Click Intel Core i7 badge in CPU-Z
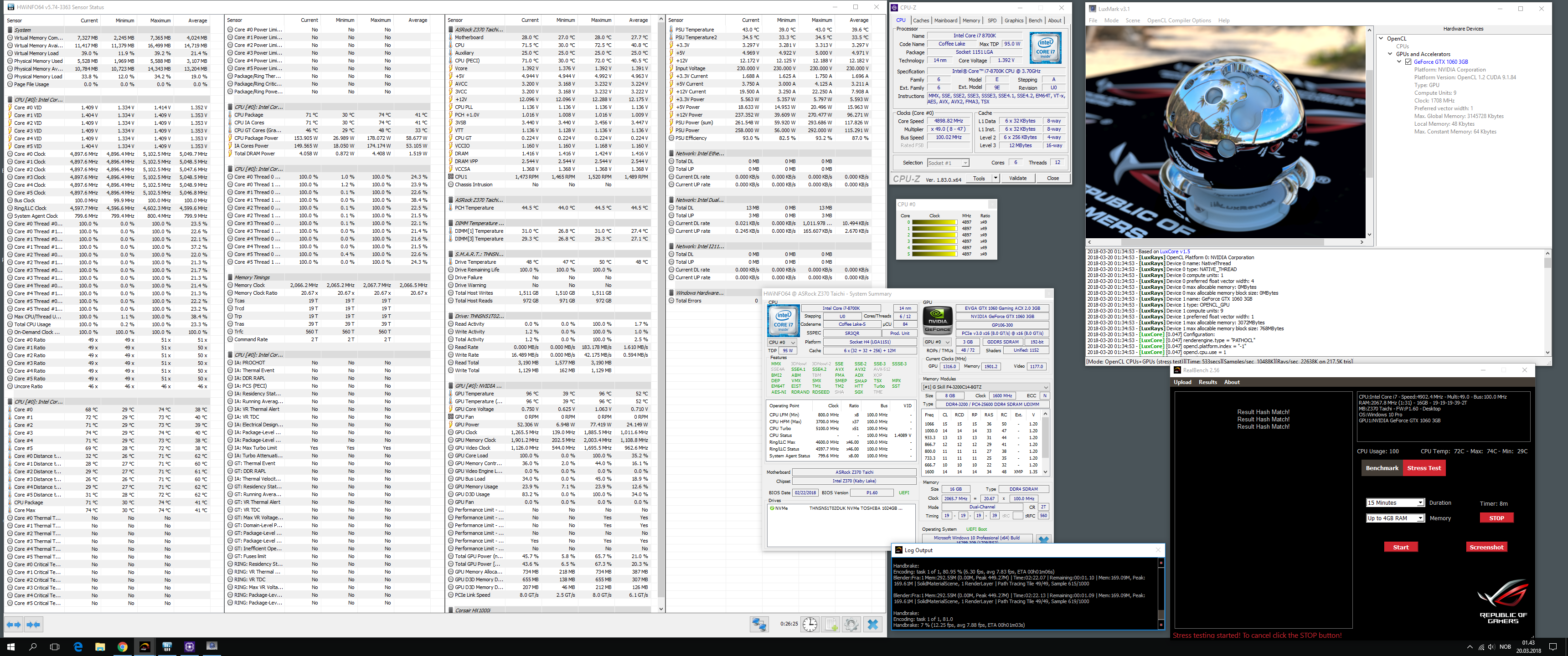The image size is (1568, 656). [1046, 48]
